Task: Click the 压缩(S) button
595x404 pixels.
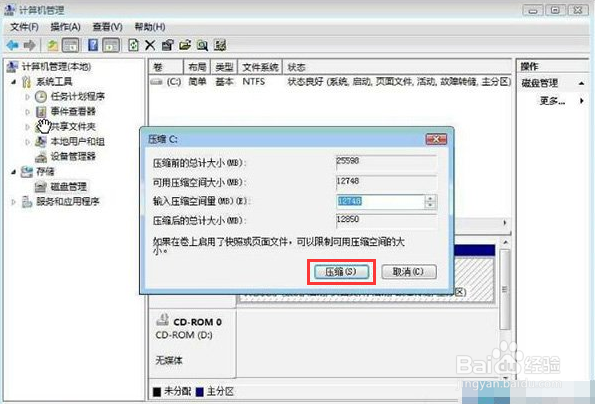Action: 341,272
